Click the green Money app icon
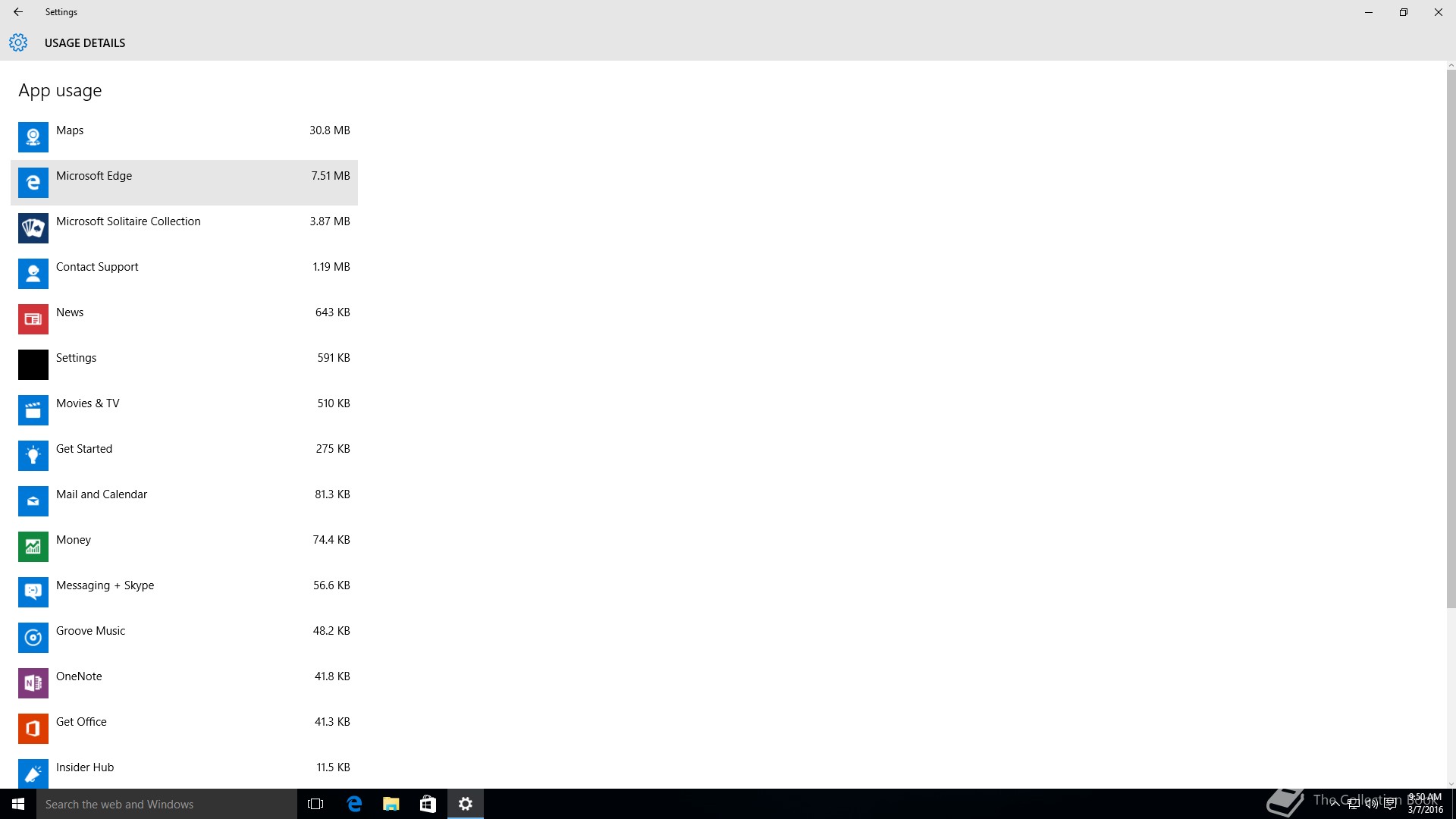1456x819 pixels. point(33,547)
